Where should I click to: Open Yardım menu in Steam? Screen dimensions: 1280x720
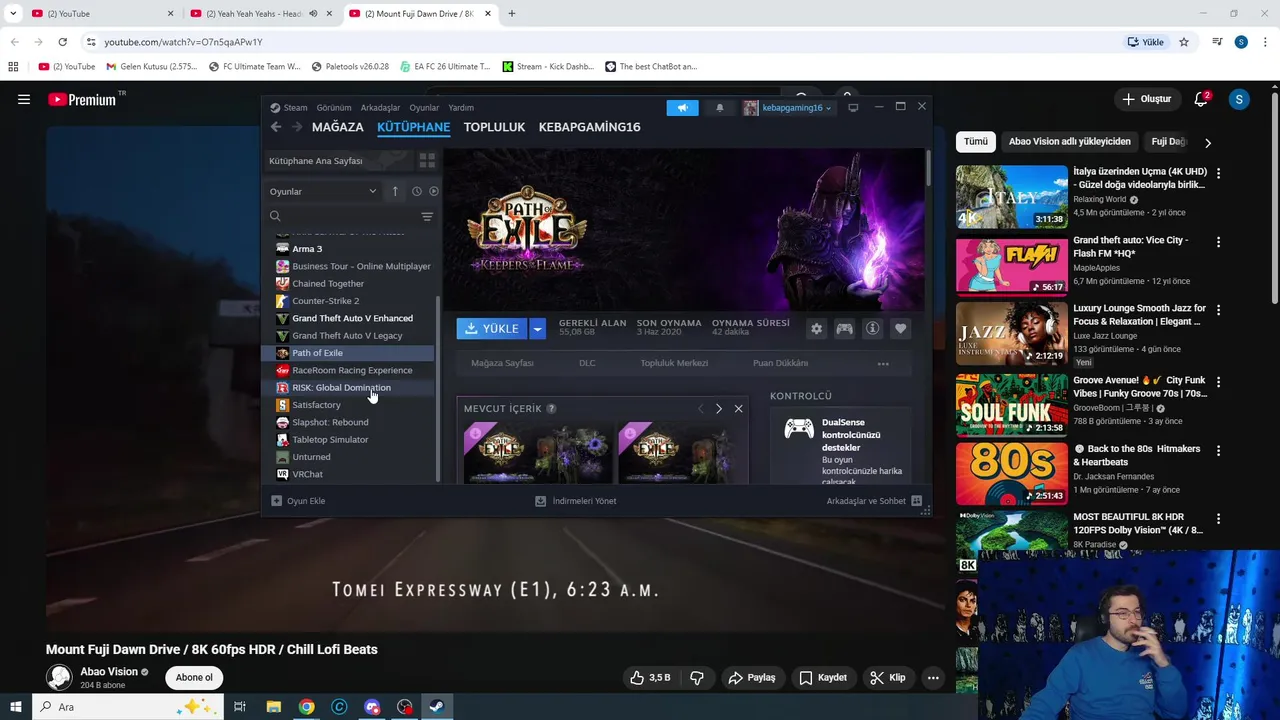click(461, 108)
